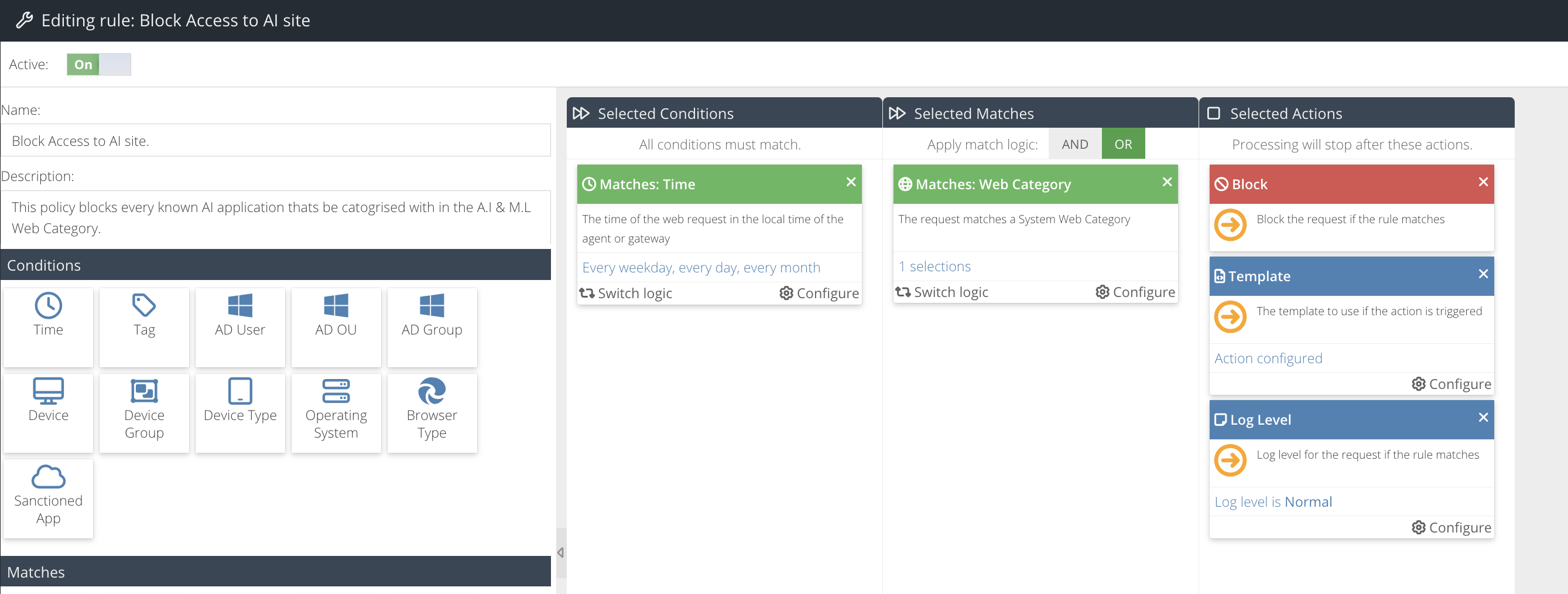Viewport: 1568px width, 594px height.
Task: Click 'Processing will stop after these actions.' text
Action: click(x=1352, y=144)
